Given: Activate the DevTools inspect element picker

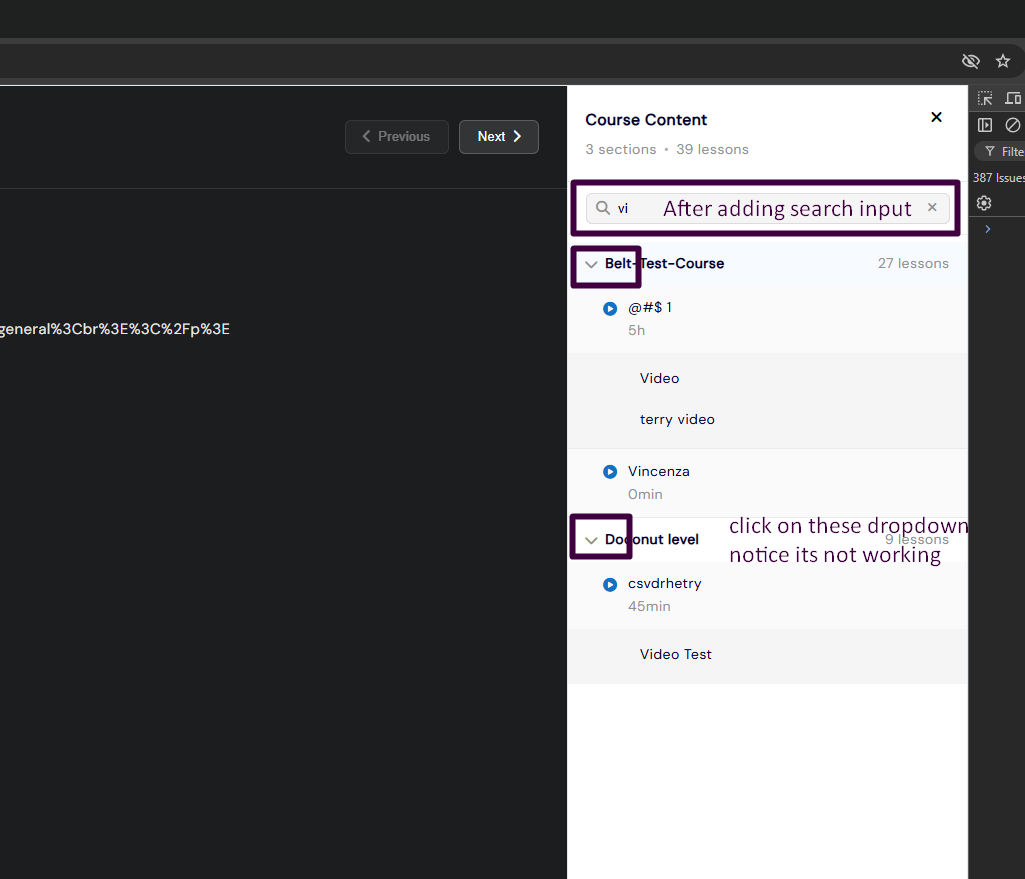Looking at the screenshot, I should coord(984,99).
